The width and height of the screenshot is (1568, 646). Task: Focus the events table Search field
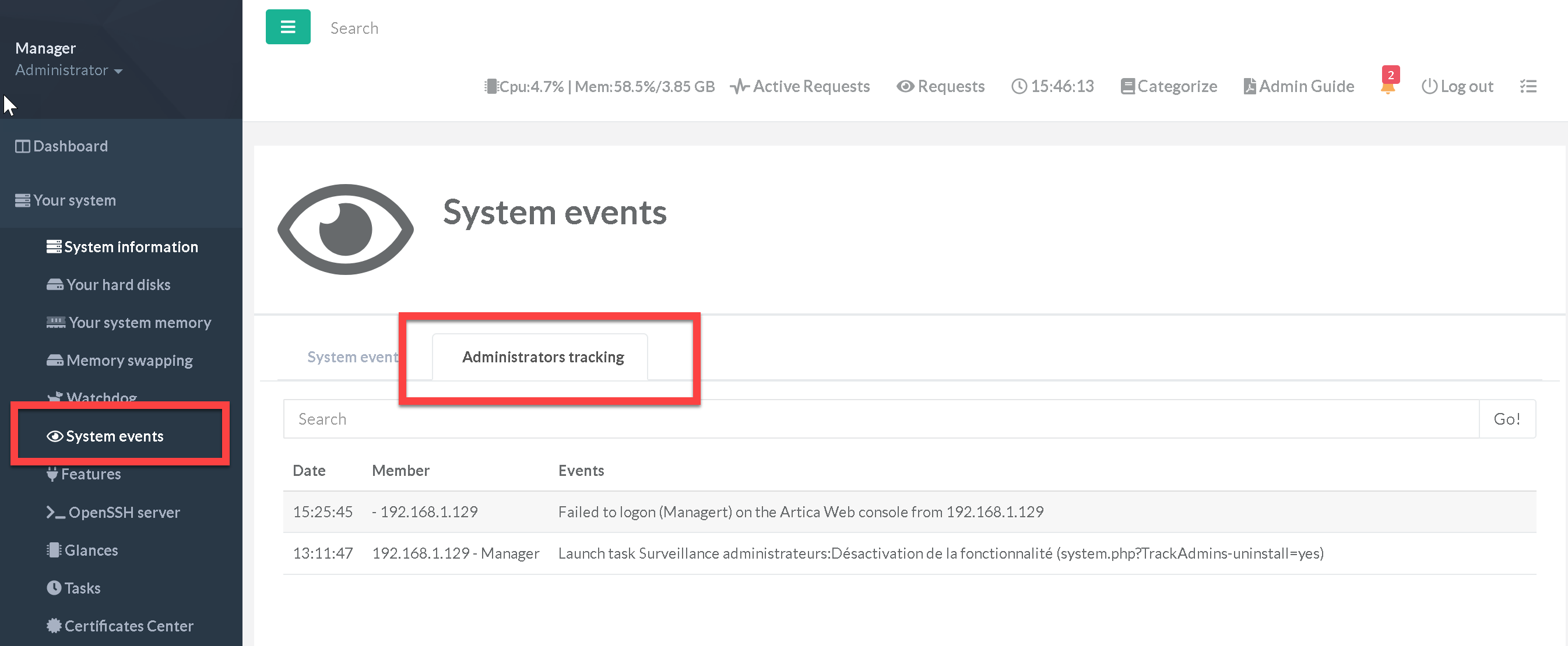pyautogui.click(x=880, y=419)
